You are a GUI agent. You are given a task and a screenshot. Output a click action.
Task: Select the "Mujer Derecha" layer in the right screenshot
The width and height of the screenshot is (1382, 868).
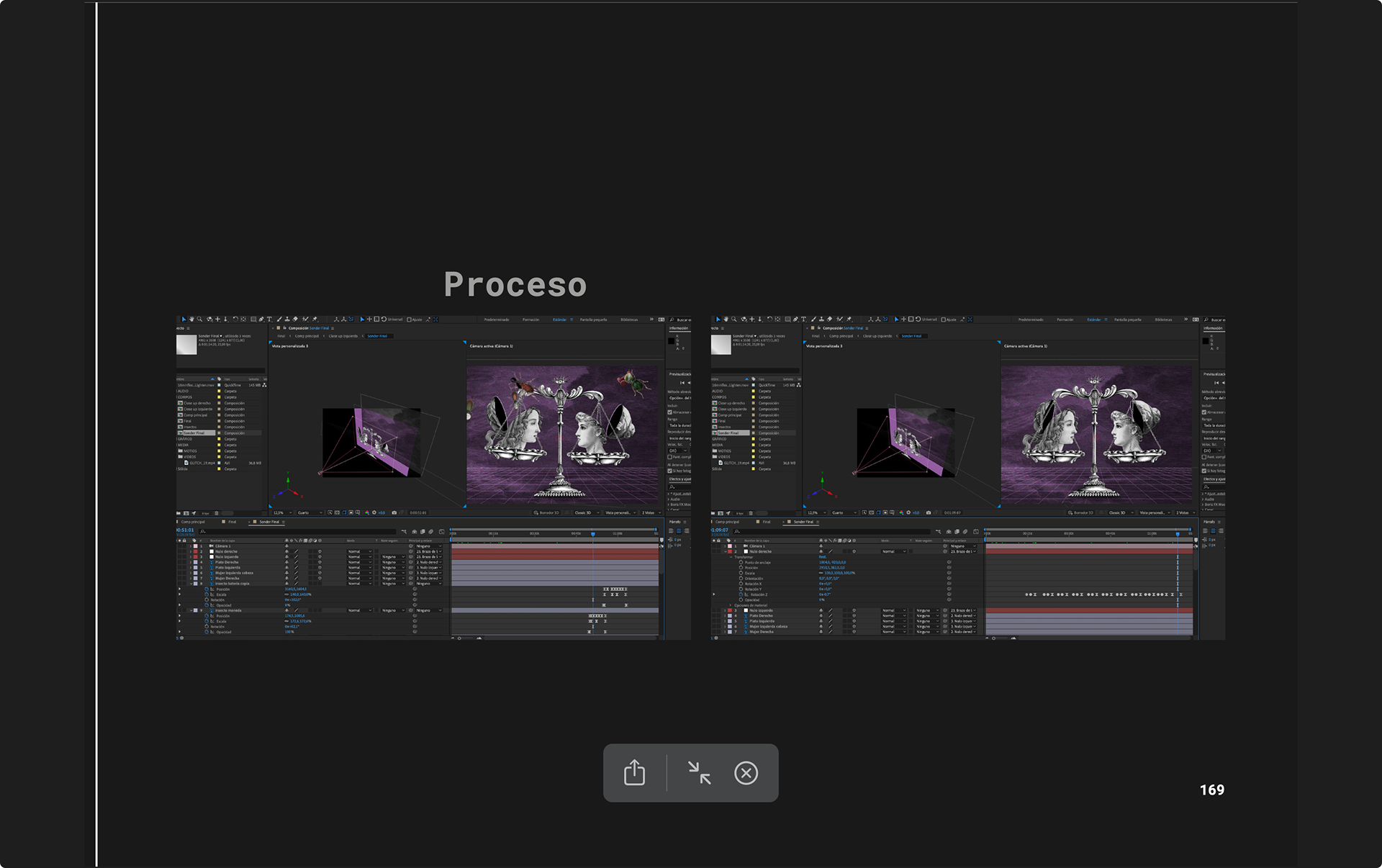point(762,632)
